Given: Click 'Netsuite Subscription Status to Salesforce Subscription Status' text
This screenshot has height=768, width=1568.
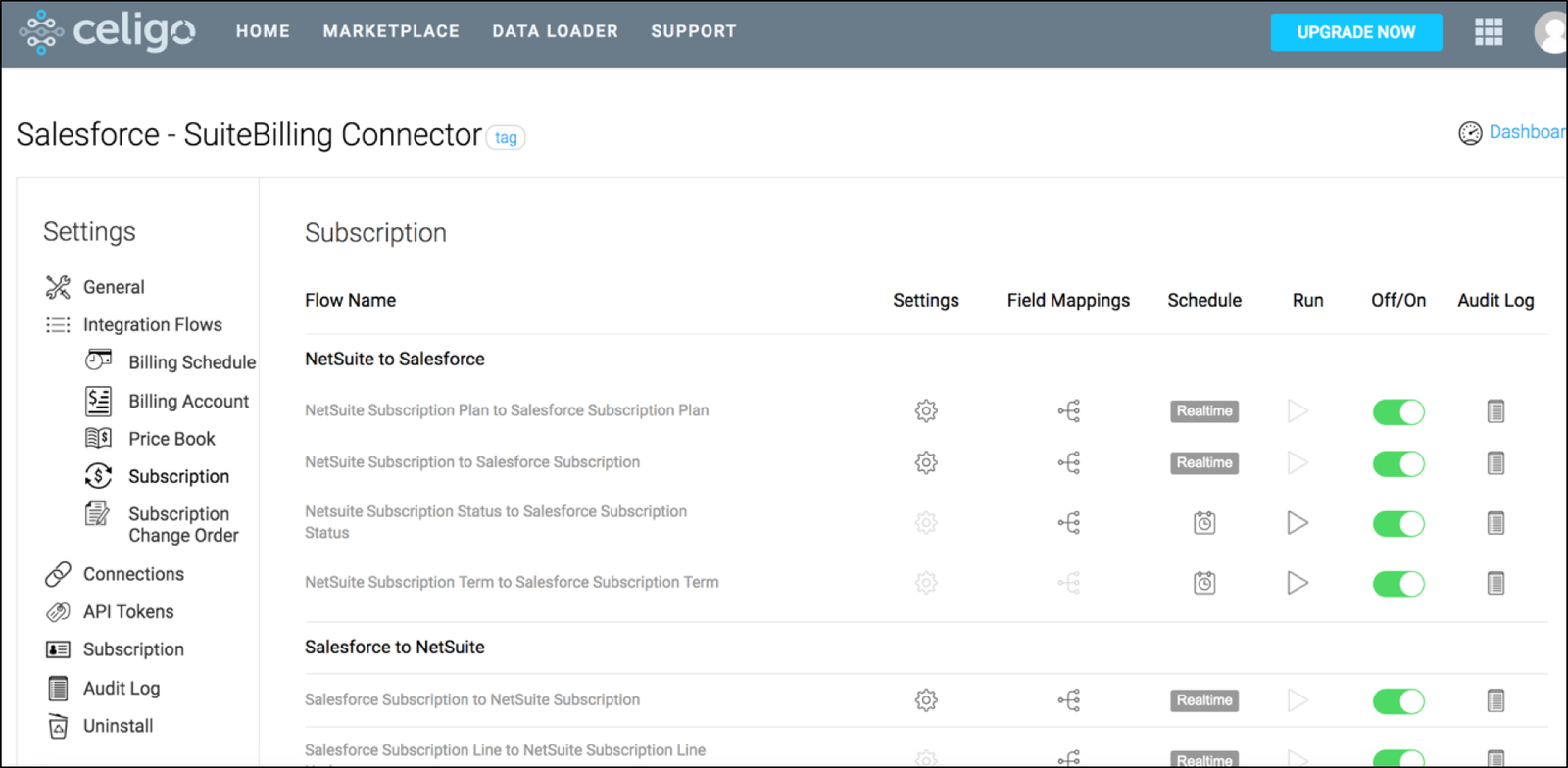Looking at the screenshot, I should (496, 522).
